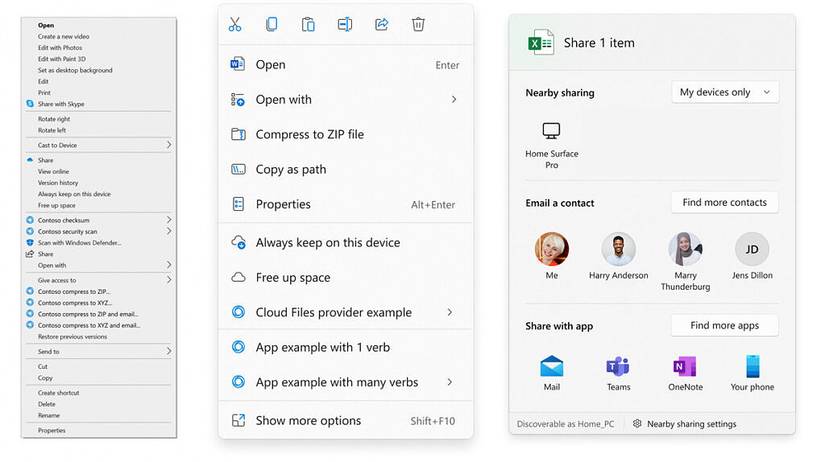Select Edit with Photos

[x=59, y=47]
